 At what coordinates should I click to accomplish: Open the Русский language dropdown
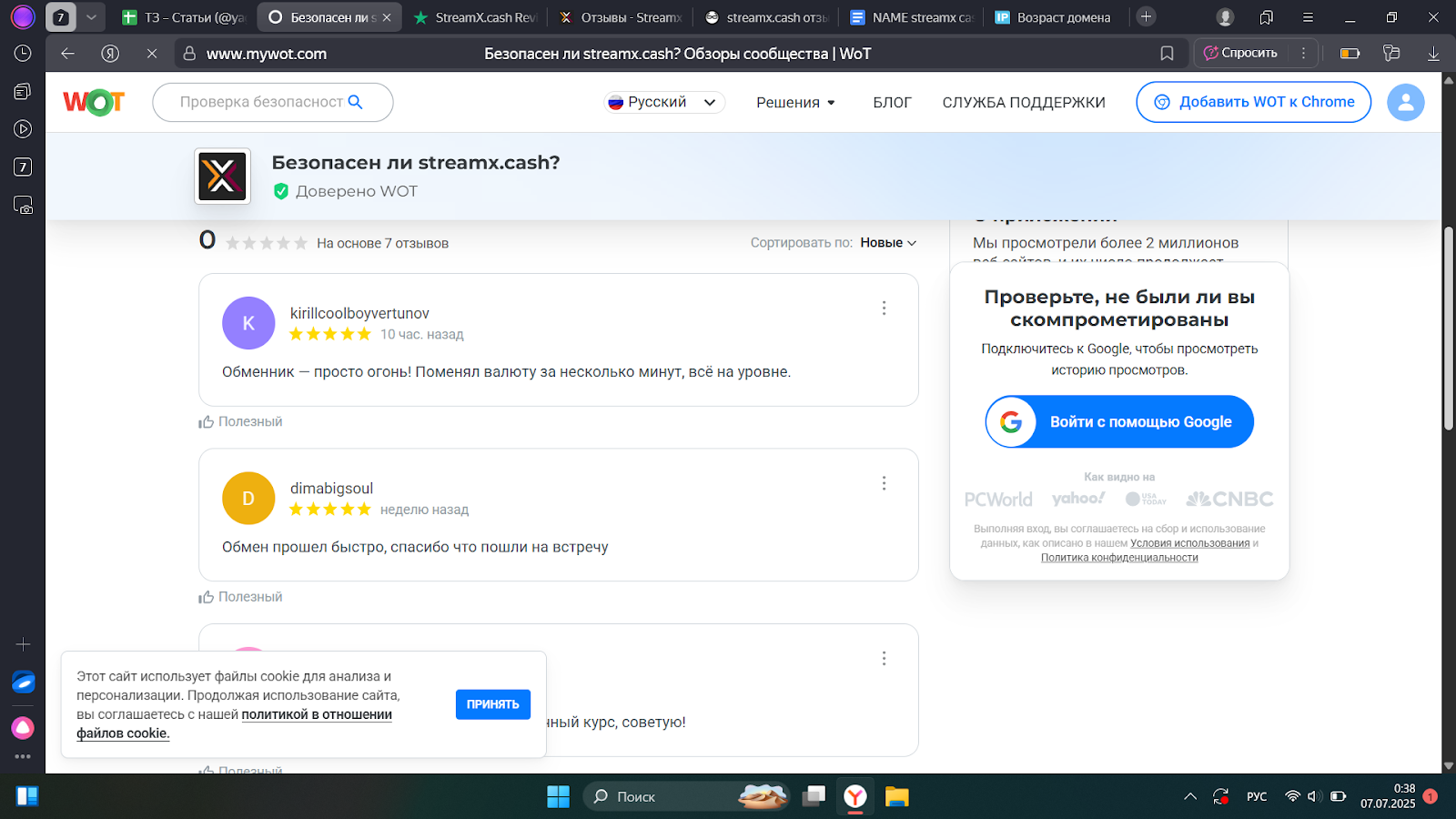pyautogui.click(x=664, y=102)
